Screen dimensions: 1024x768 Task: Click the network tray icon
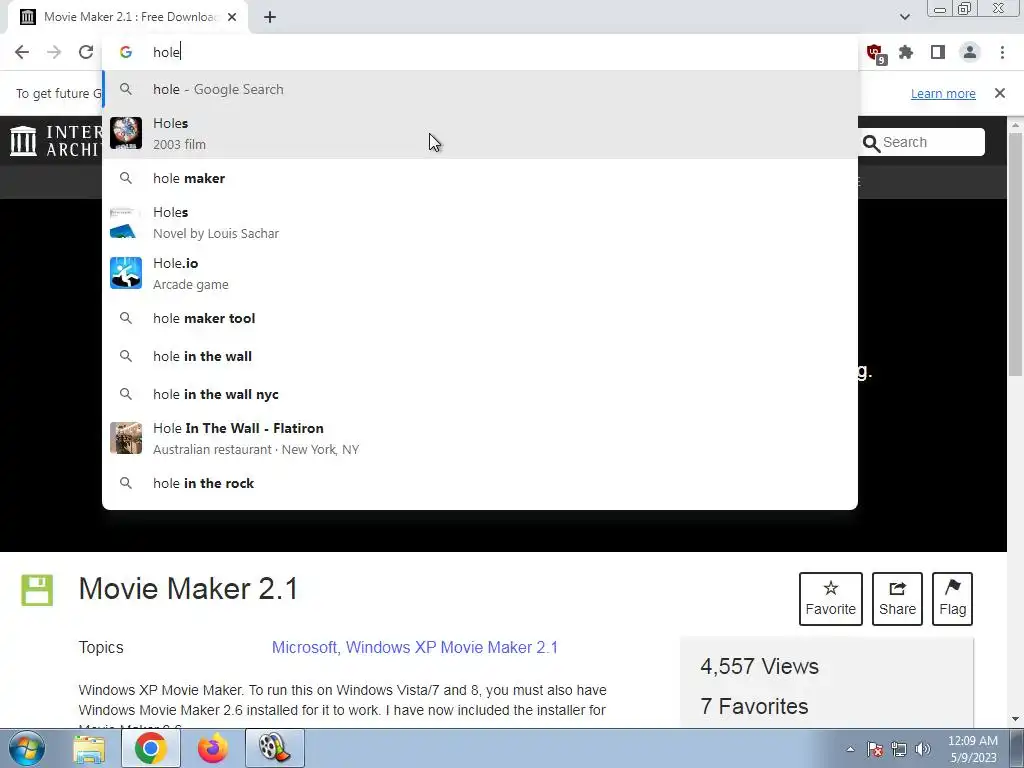899,749
